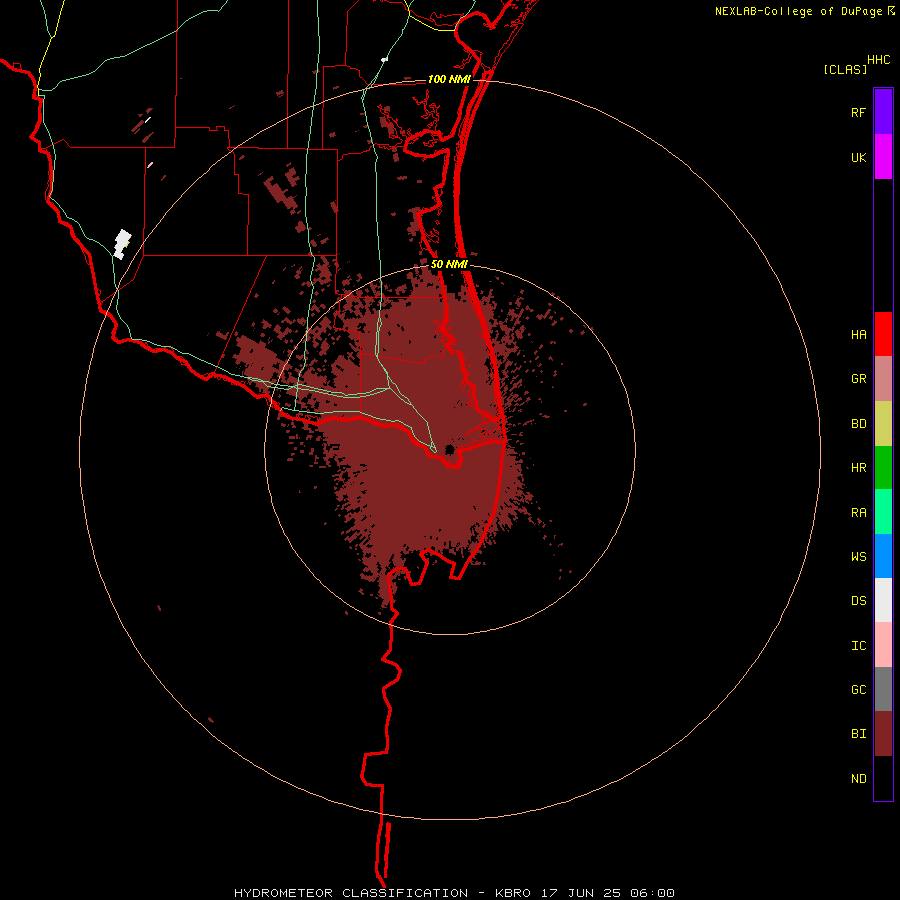900x900 pixels.
Task: Click the 100 NMI range ring label
Action: [x=449, y=79]
